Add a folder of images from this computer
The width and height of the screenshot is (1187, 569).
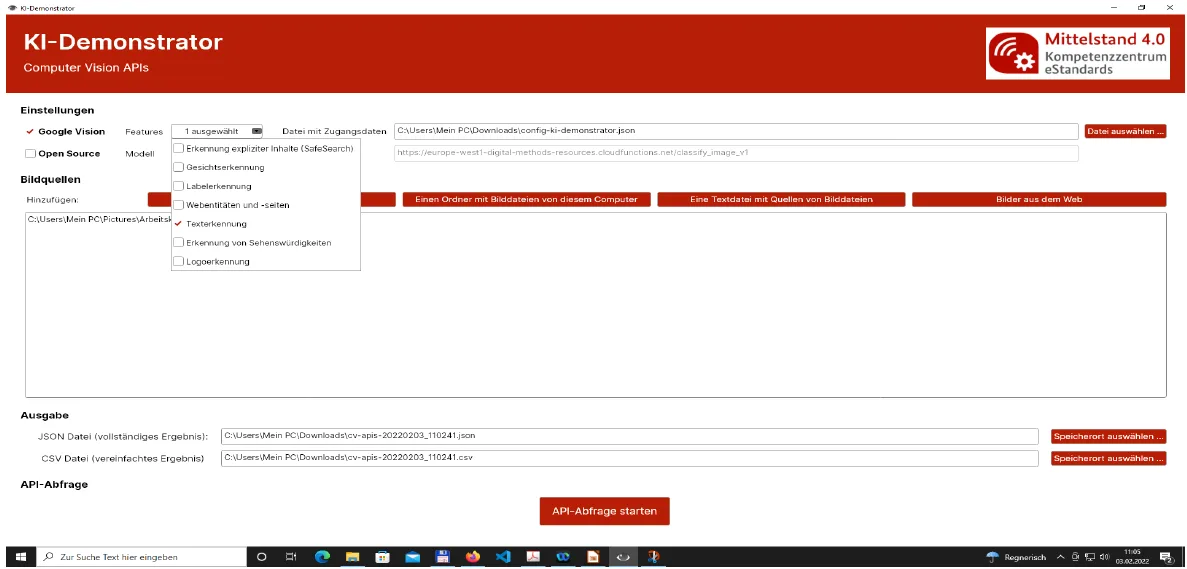[x=526, y=200]
